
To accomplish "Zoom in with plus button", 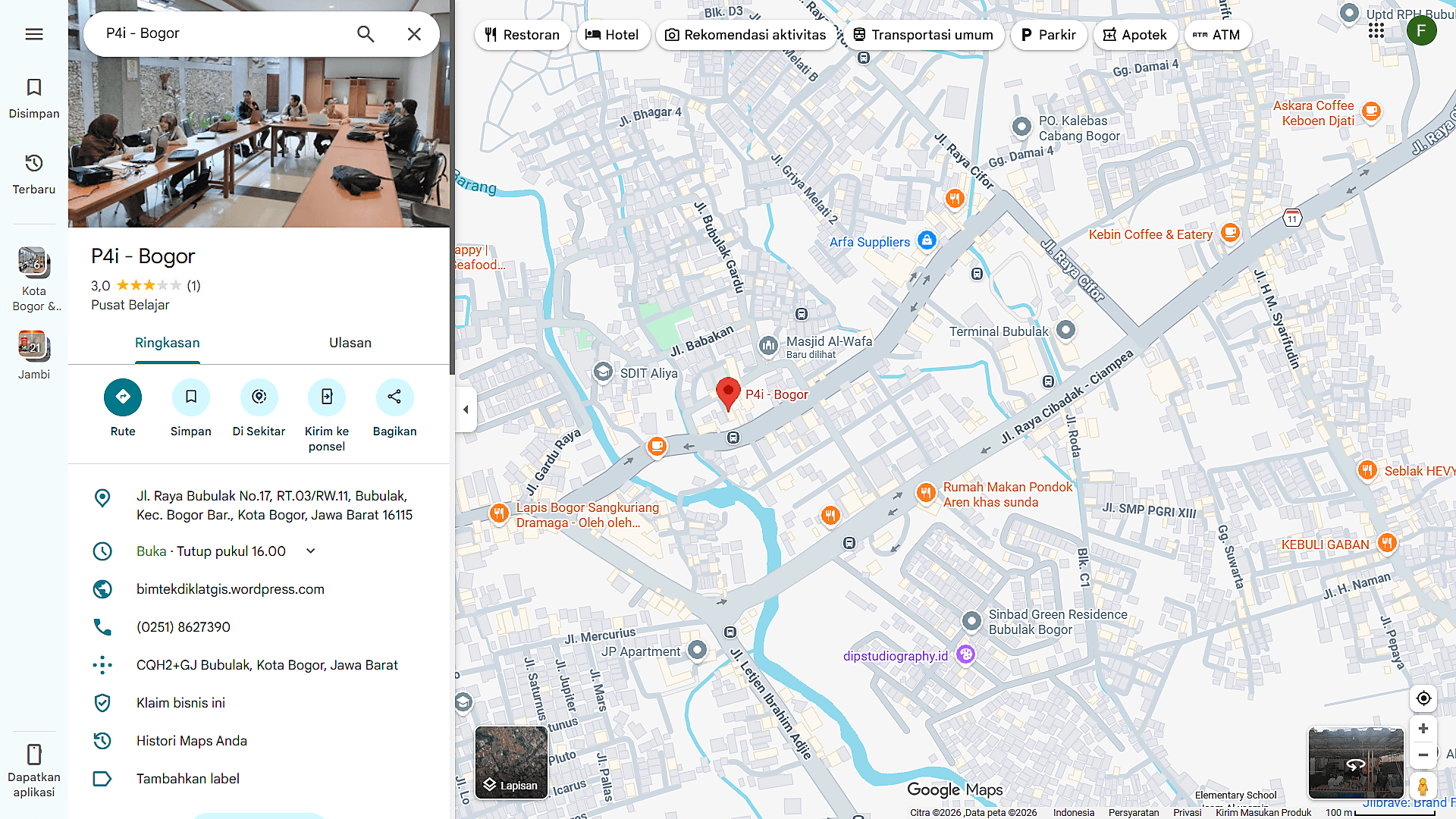I will 1423,729.
